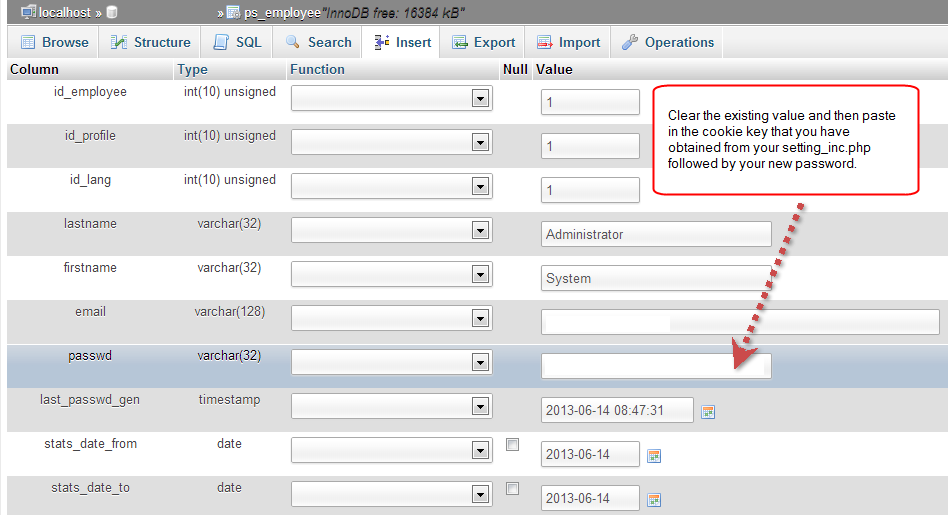Viewport: 948px width, 515px height.
Task: Click the stats_date_from date field
Action: pos(590,454)
